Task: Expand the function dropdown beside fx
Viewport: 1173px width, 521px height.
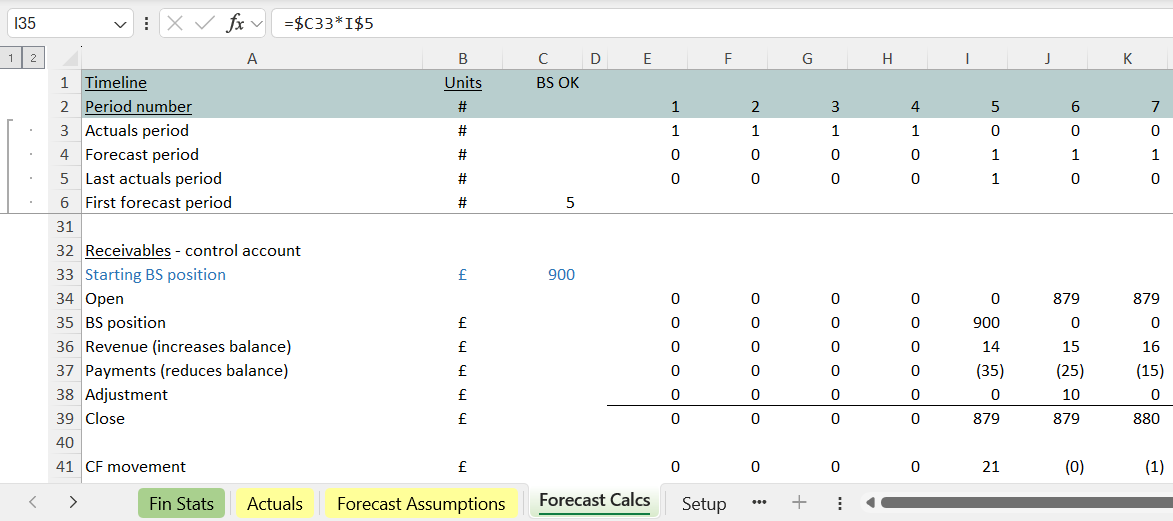Action: pyautogui.click(x=256, y=23)
